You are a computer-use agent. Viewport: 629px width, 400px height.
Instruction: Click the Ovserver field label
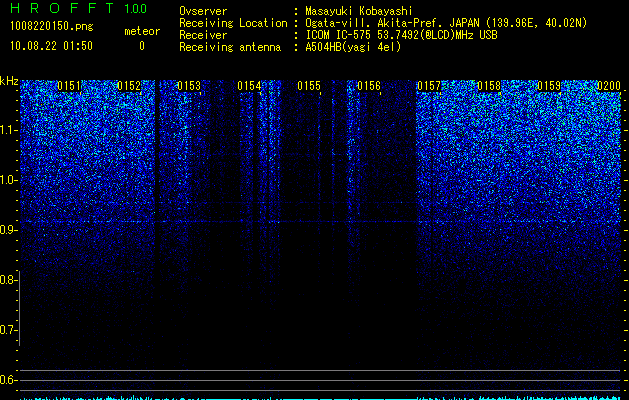click(203, 11)
